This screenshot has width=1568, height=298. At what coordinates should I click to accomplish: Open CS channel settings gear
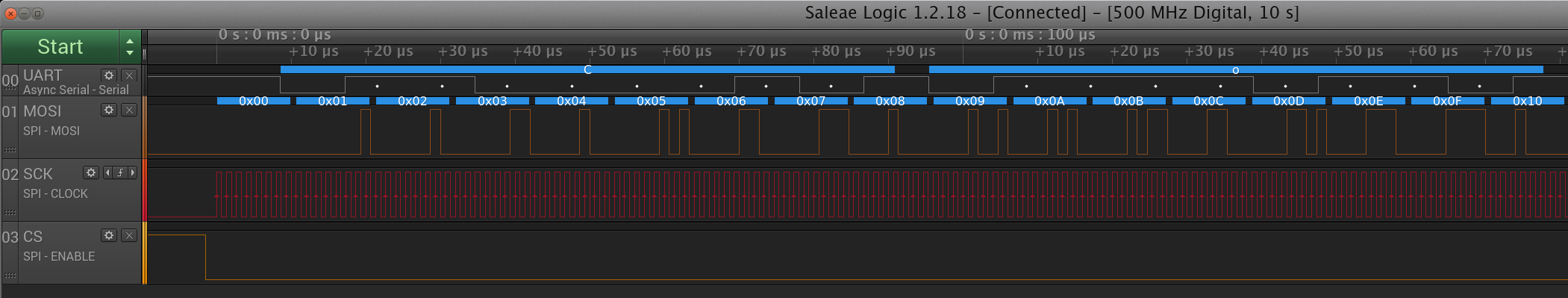(x=109, y=235)
